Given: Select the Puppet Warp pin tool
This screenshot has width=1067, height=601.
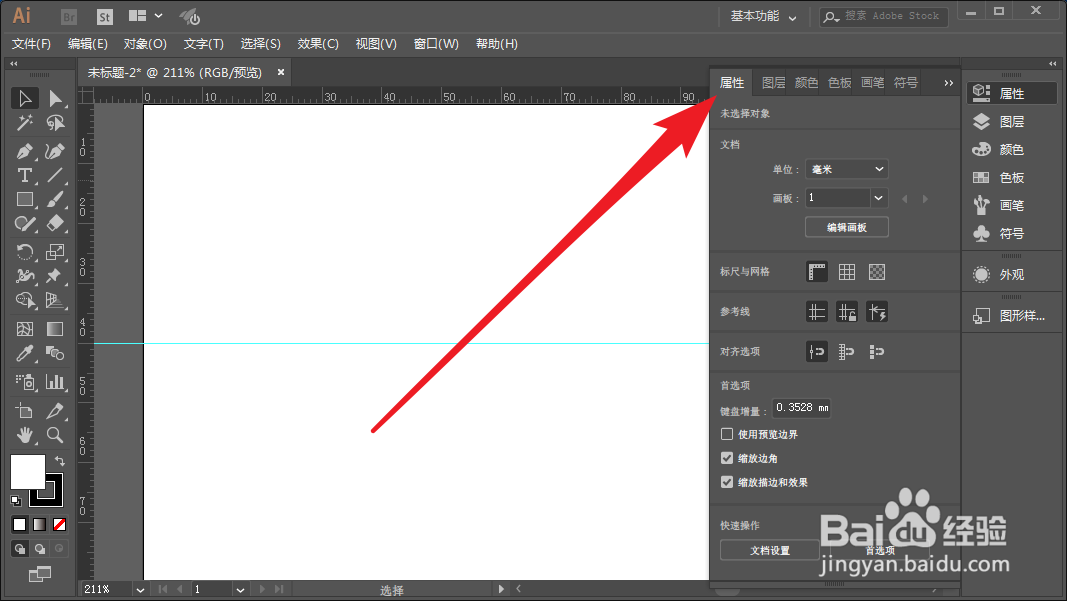Looking at the screenshot, I should point(55,276).
